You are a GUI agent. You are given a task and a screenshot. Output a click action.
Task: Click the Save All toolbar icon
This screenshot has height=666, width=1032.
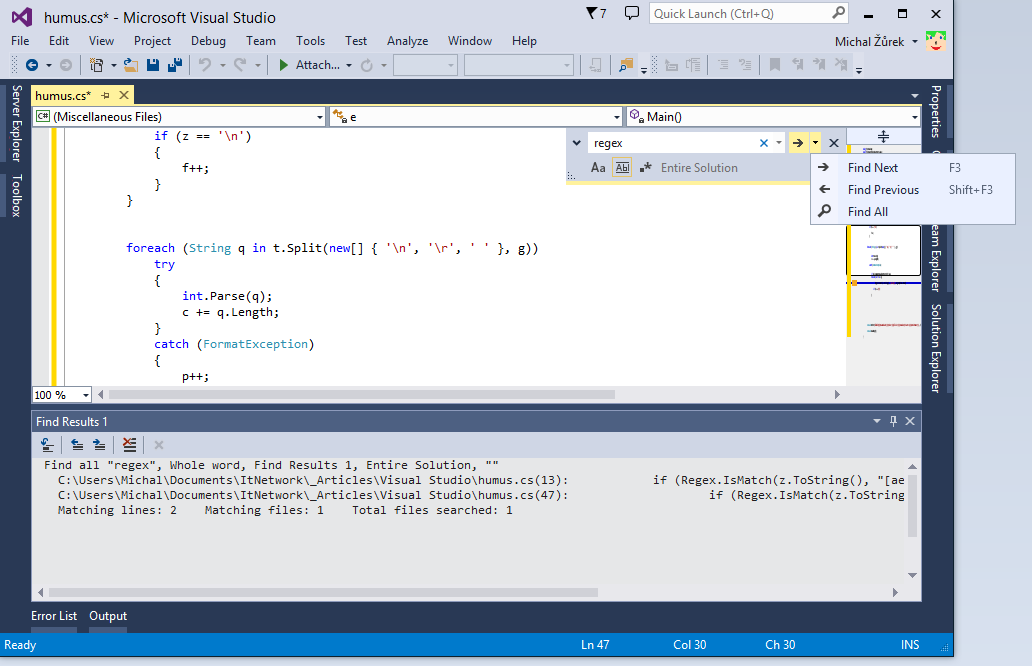click(x=172, y=64)
